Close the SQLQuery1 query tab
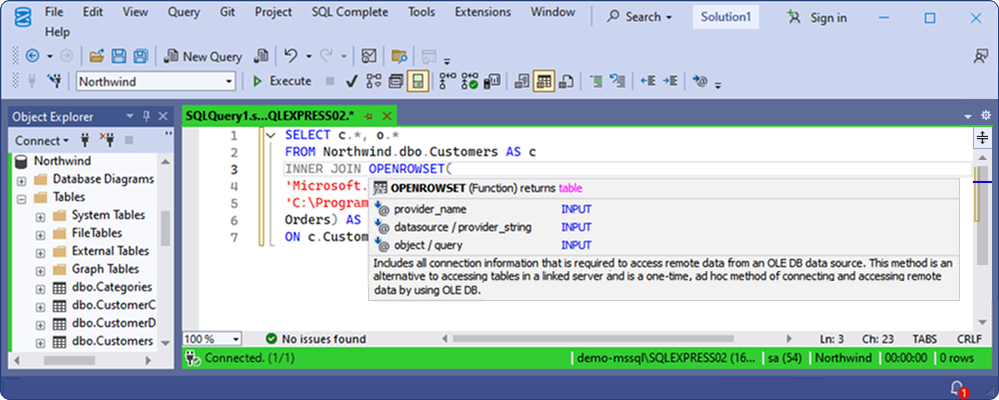Screen dimensions: 999x400 (x=385, y=117)
